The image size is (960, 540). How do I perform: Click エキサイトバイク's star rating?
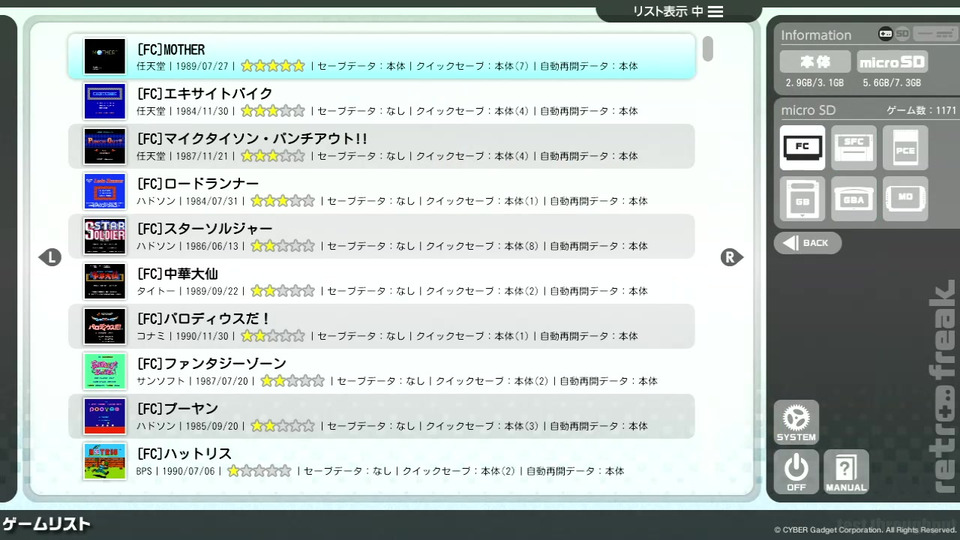click(272, 111)
